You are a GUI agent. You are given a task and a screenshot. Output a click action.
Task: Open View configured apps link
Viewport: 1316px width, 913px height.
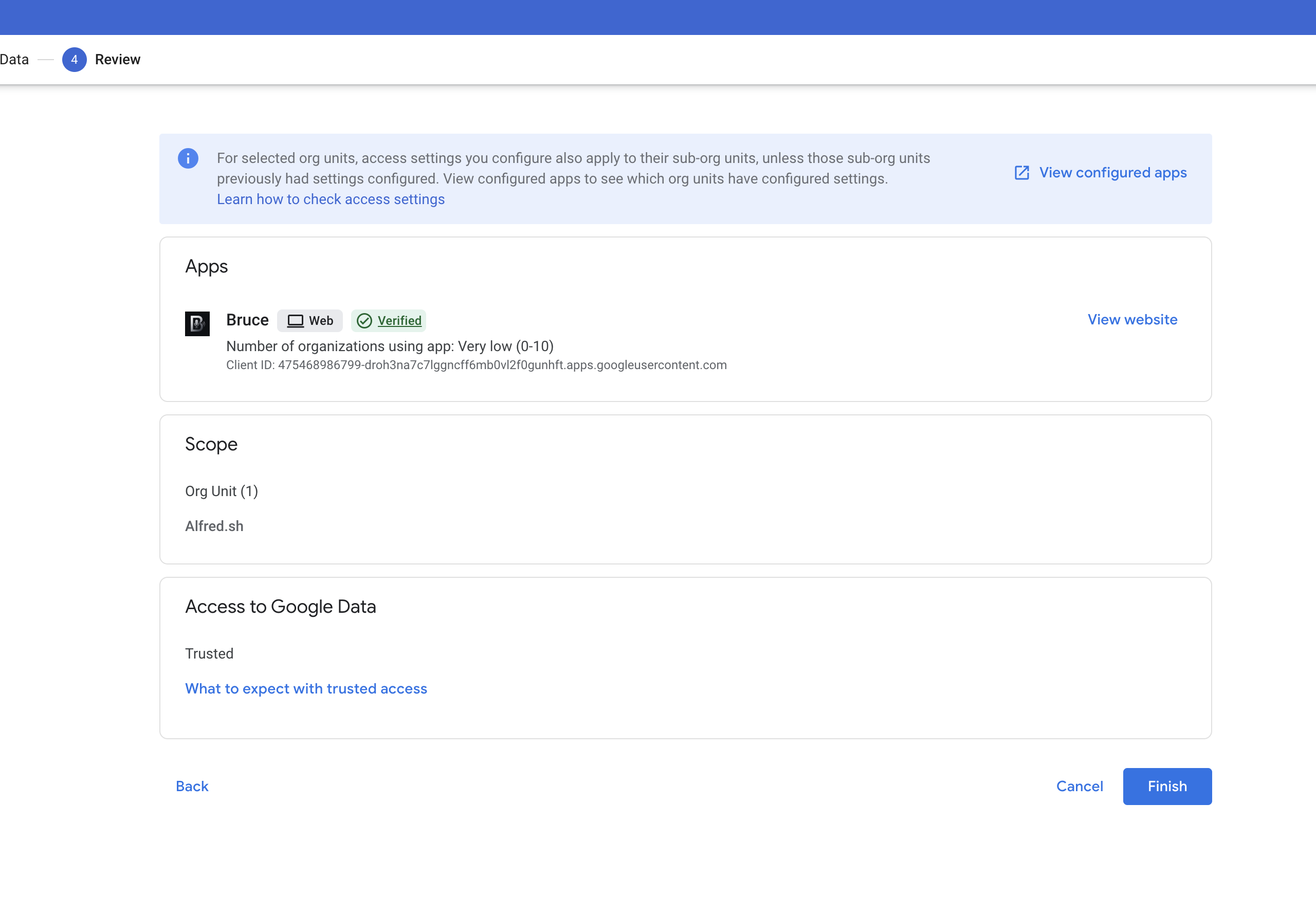pyautogui.click(x=1112, y=173)
